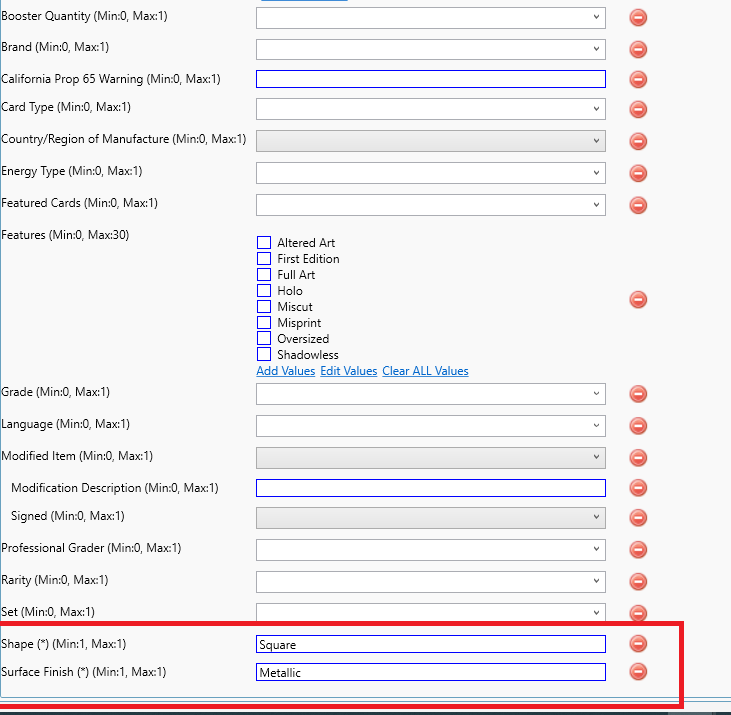Check the Shadowless feature

(x=264, y=354)
